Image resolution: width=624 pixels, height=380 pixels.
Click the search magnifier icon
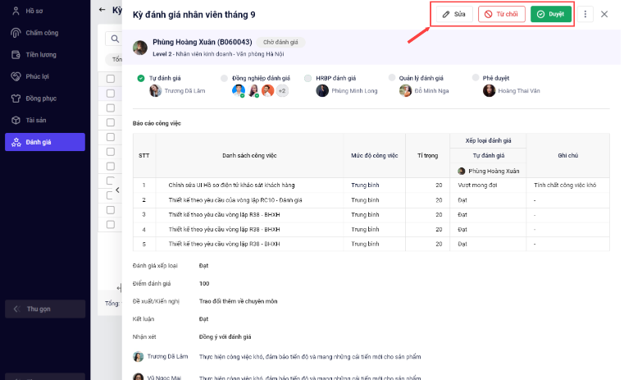coord(115,39)
